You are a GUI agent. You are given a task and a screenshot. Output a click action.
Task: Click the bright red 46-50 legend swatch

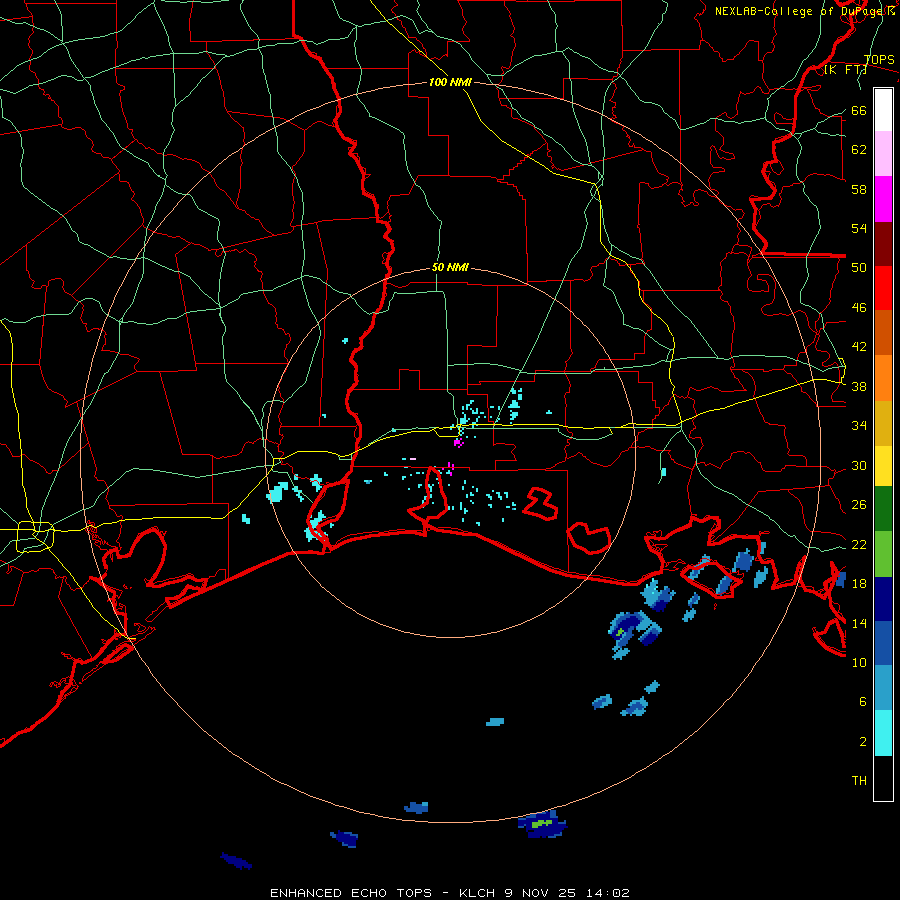click(x=883, y=288)
